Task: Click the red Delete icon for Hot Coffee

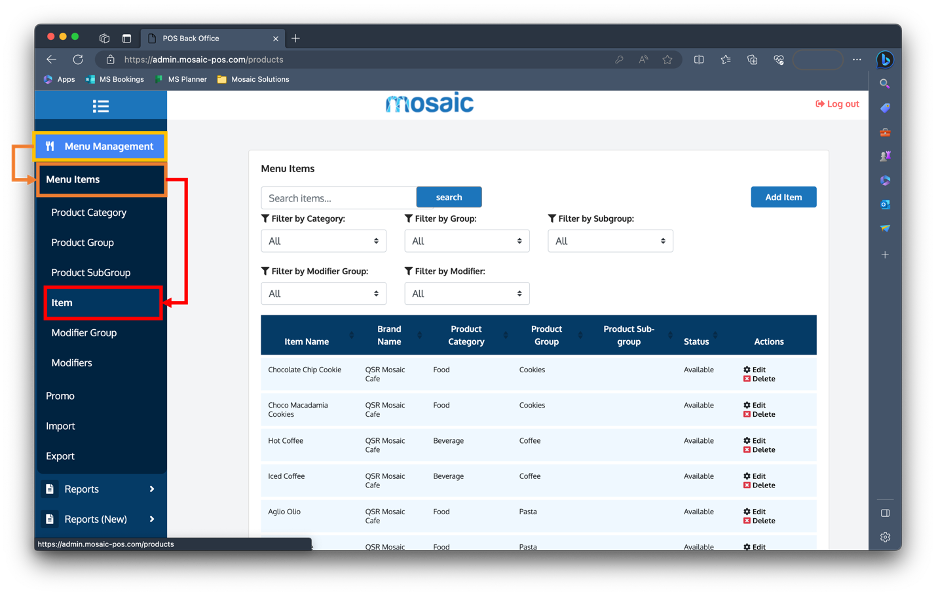Action: coord(748,450)
